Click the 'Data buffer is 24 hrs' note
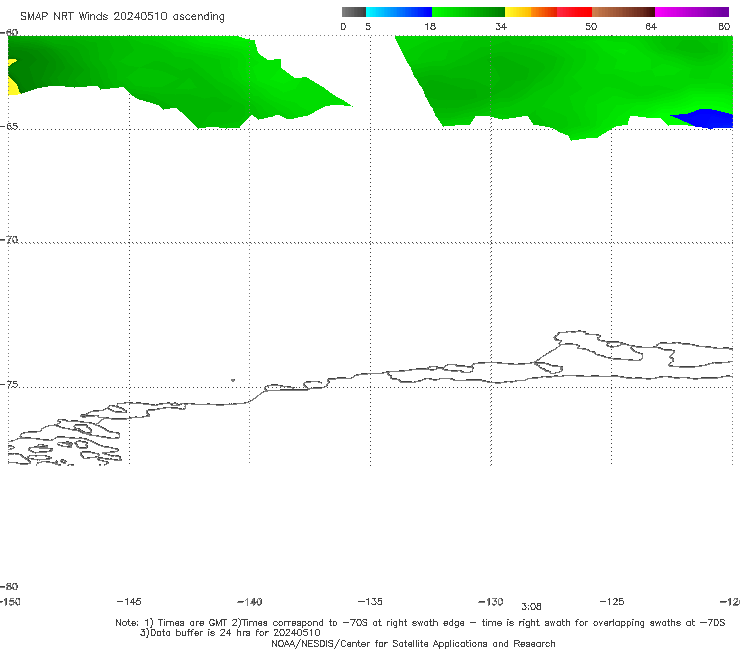Screen dimensions: 740x650 pyautogui.click(x=230, y=633)
